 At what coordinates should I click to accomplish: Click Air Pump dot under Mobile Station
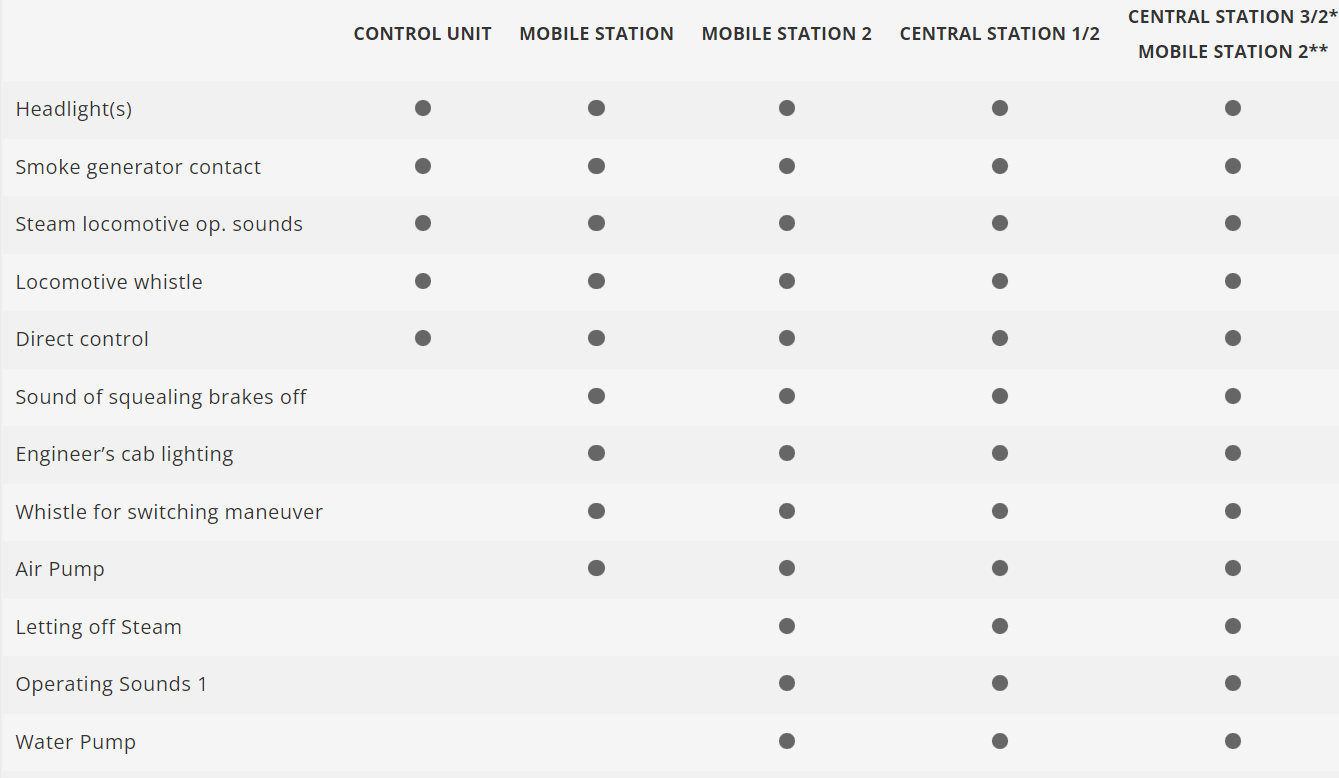596,568
